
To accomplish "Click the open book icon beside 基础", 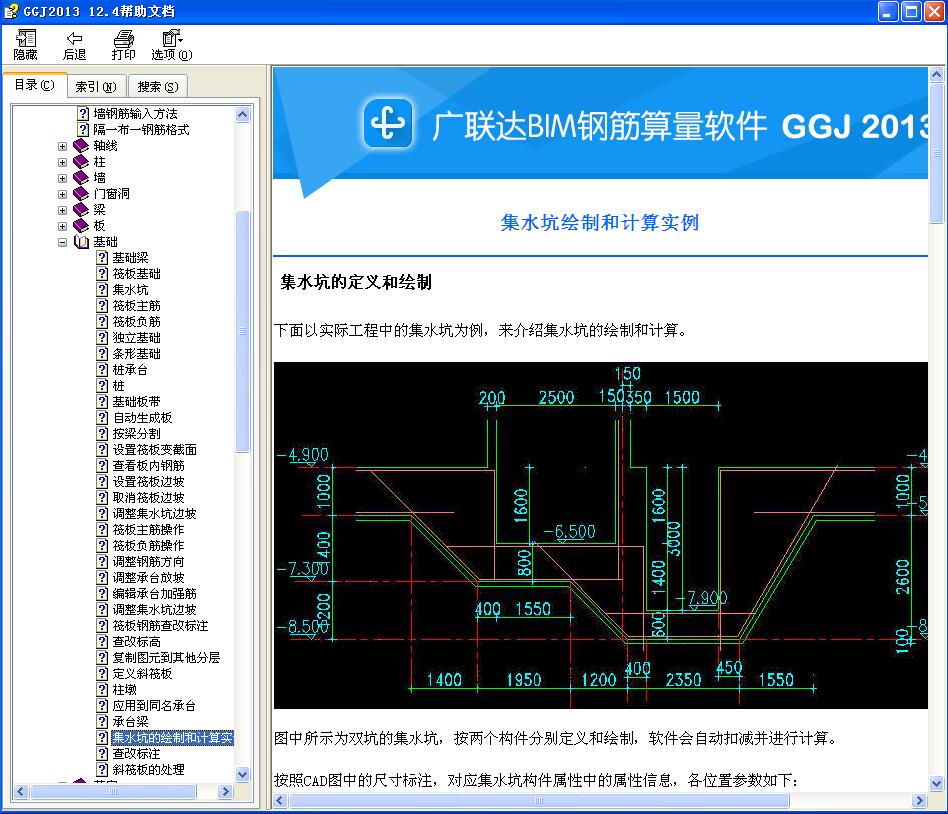I will (x=81, y=242).
